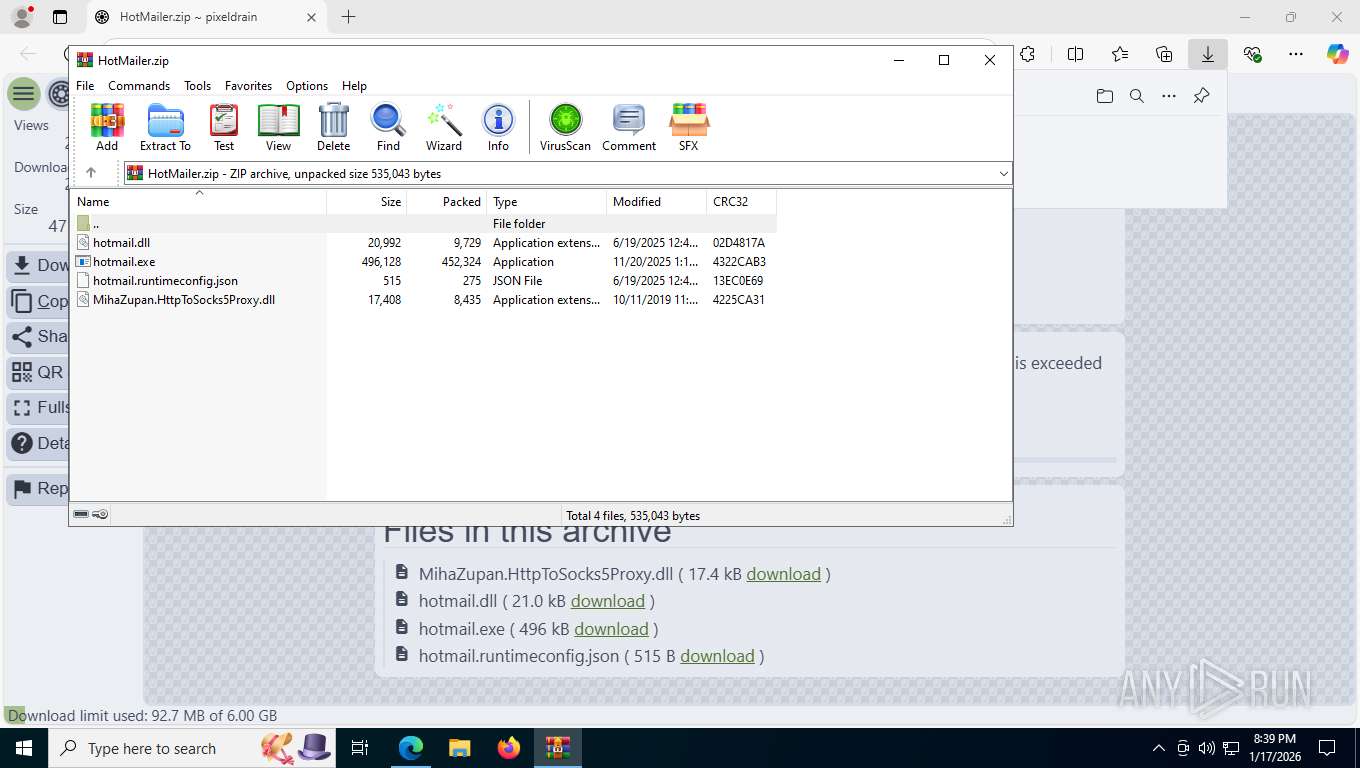Open the Tools menu
1360x768 pixels.
(x=197, y=86)
